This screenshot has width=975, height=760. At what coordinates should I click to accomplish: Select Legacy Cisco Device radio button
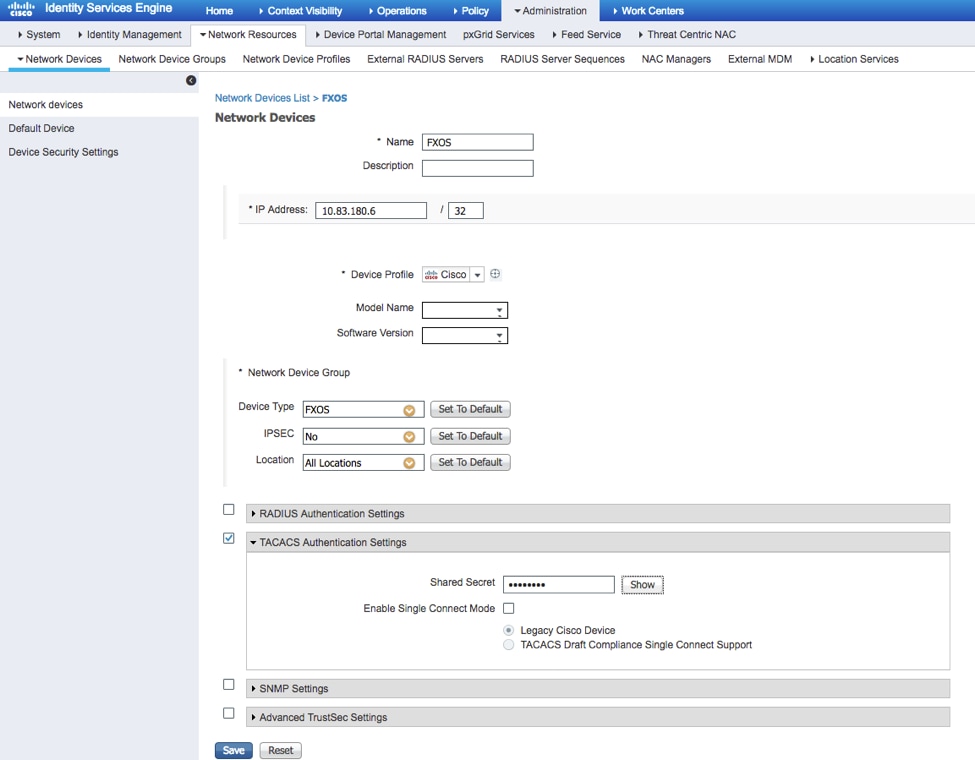click(x=509, y=630)
